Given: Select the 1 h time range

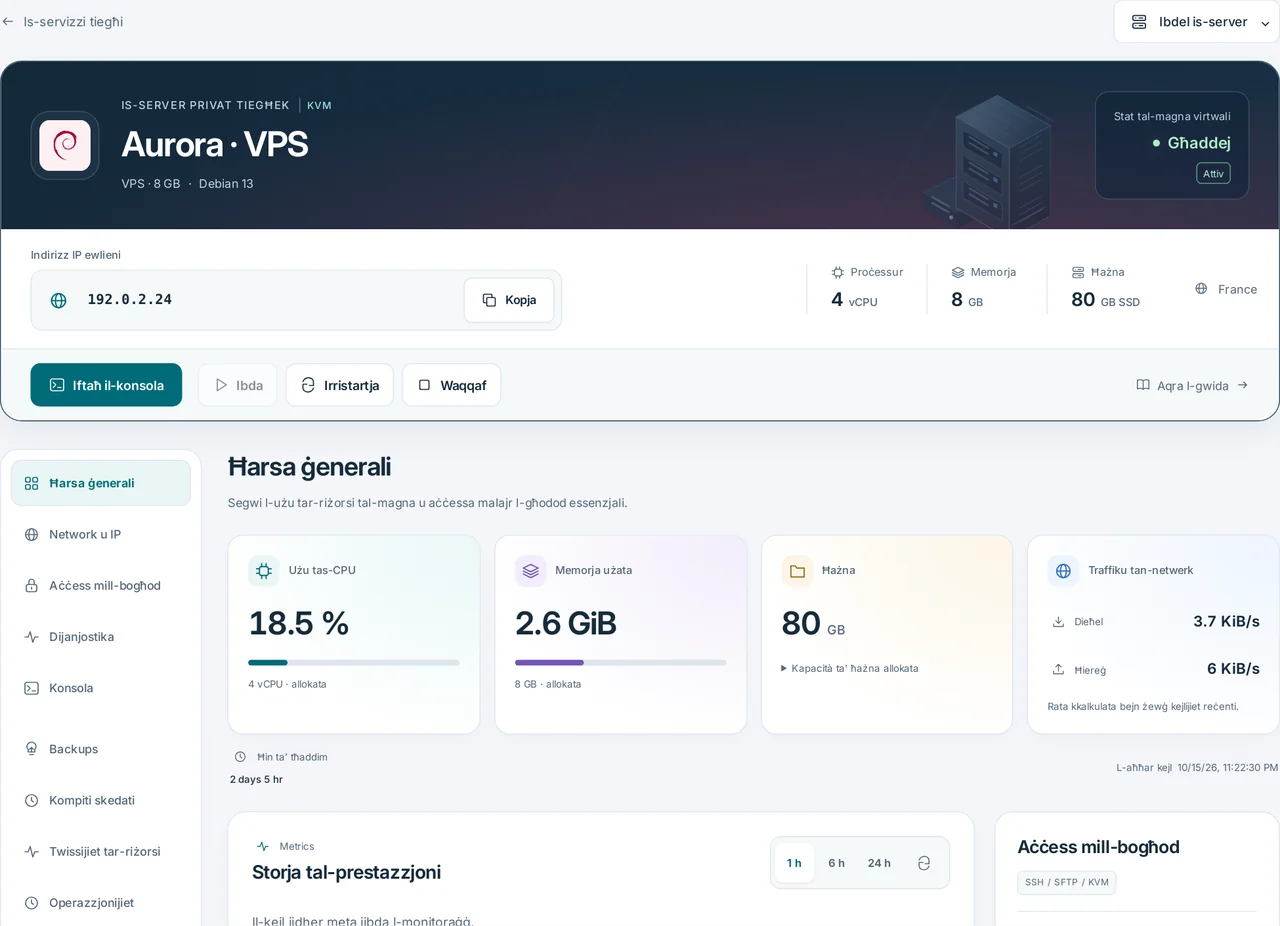Looking at the screenshot, I should (794, 863).
